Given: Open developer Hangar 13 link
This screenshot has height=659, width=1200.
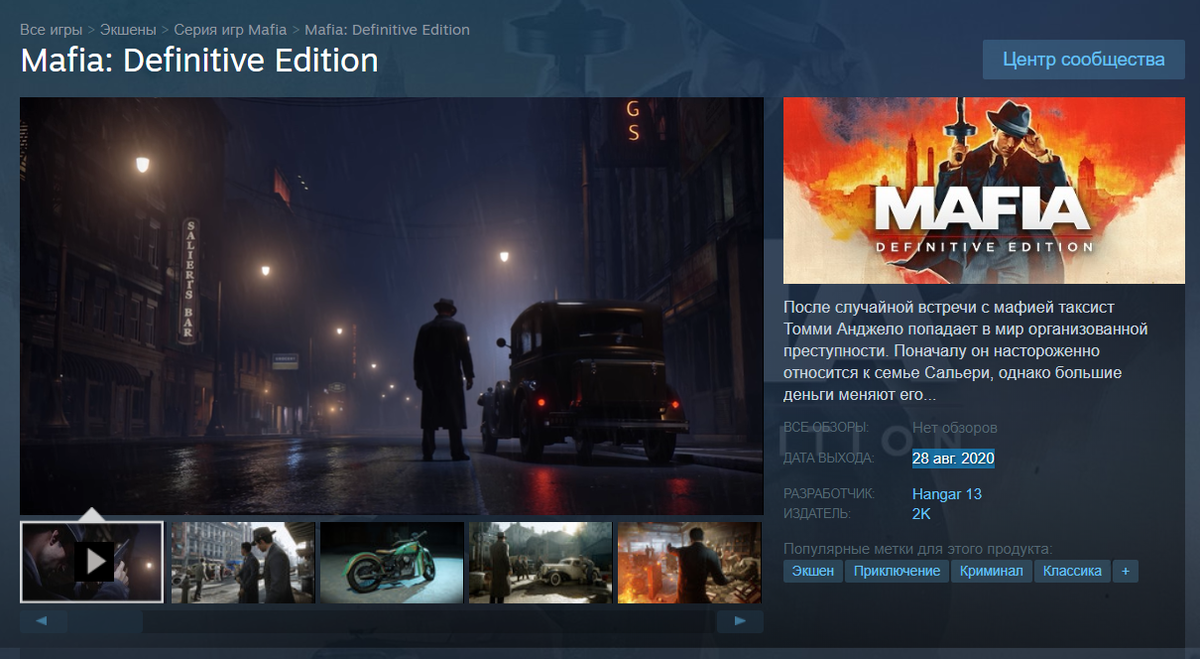Looking at the screenshot, I should pos(947,493).
